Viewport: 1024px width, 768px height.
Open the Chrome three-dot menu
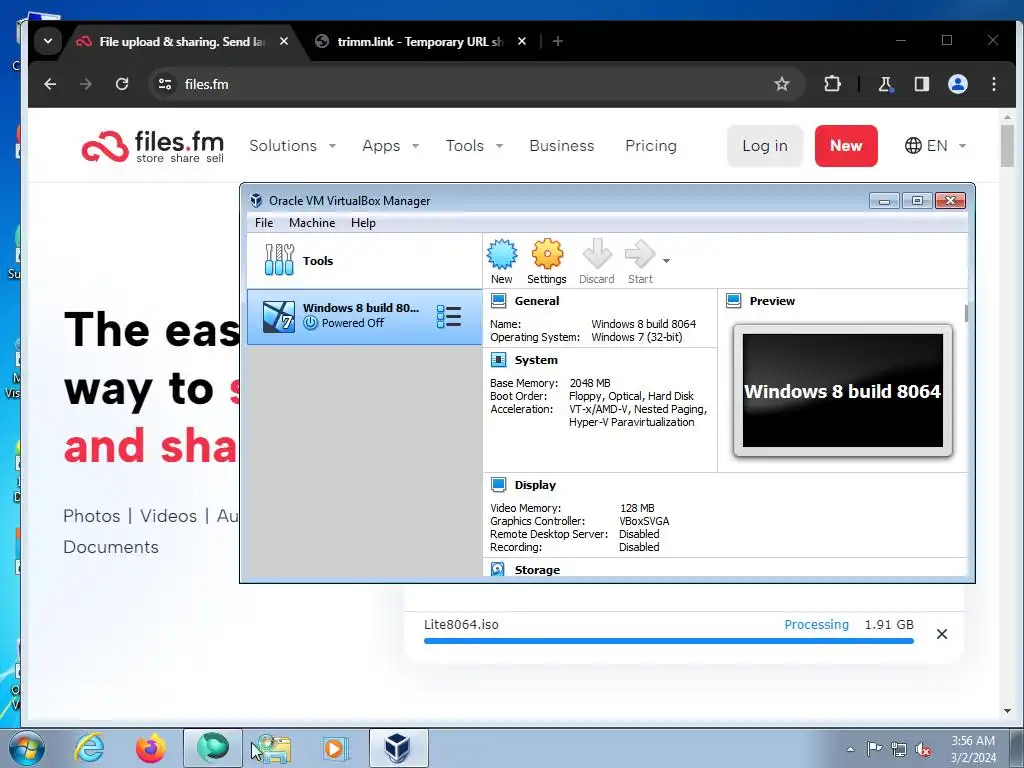coord(993,84)
